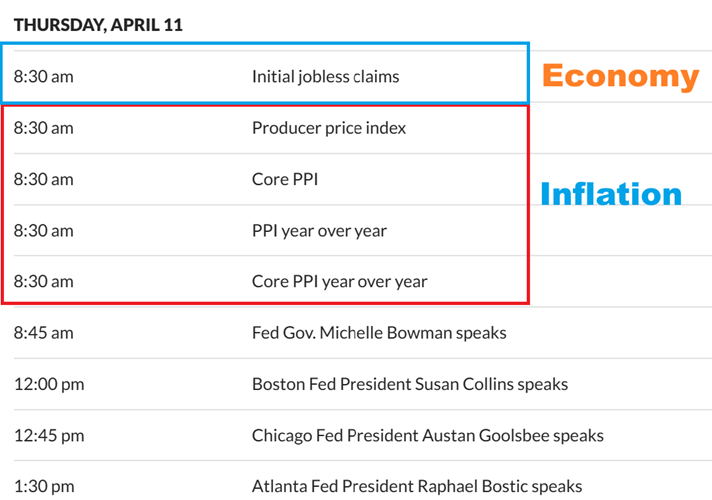Click the orange Economy label

tap(620, 77)
